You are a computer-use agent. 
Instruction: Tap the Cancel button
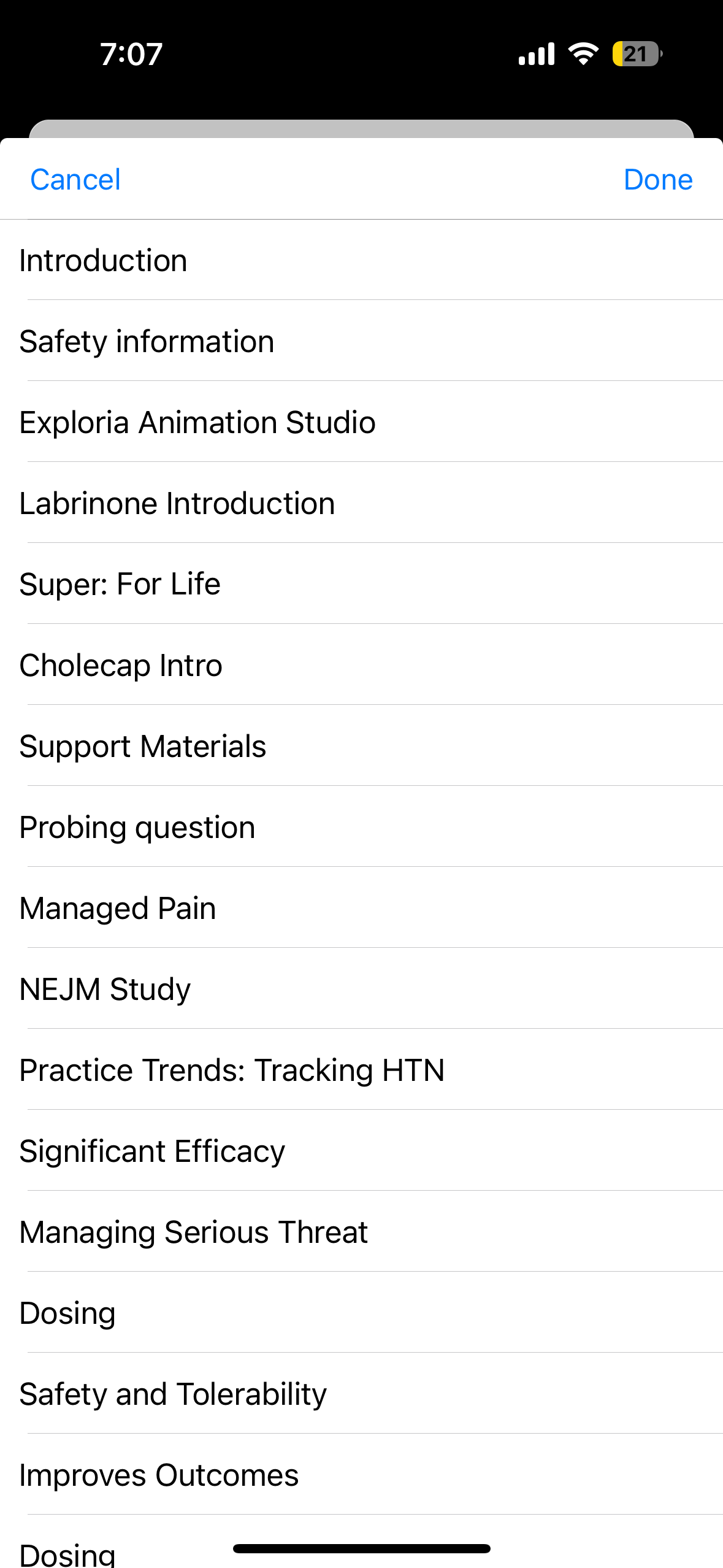click(x=75, y=180)
